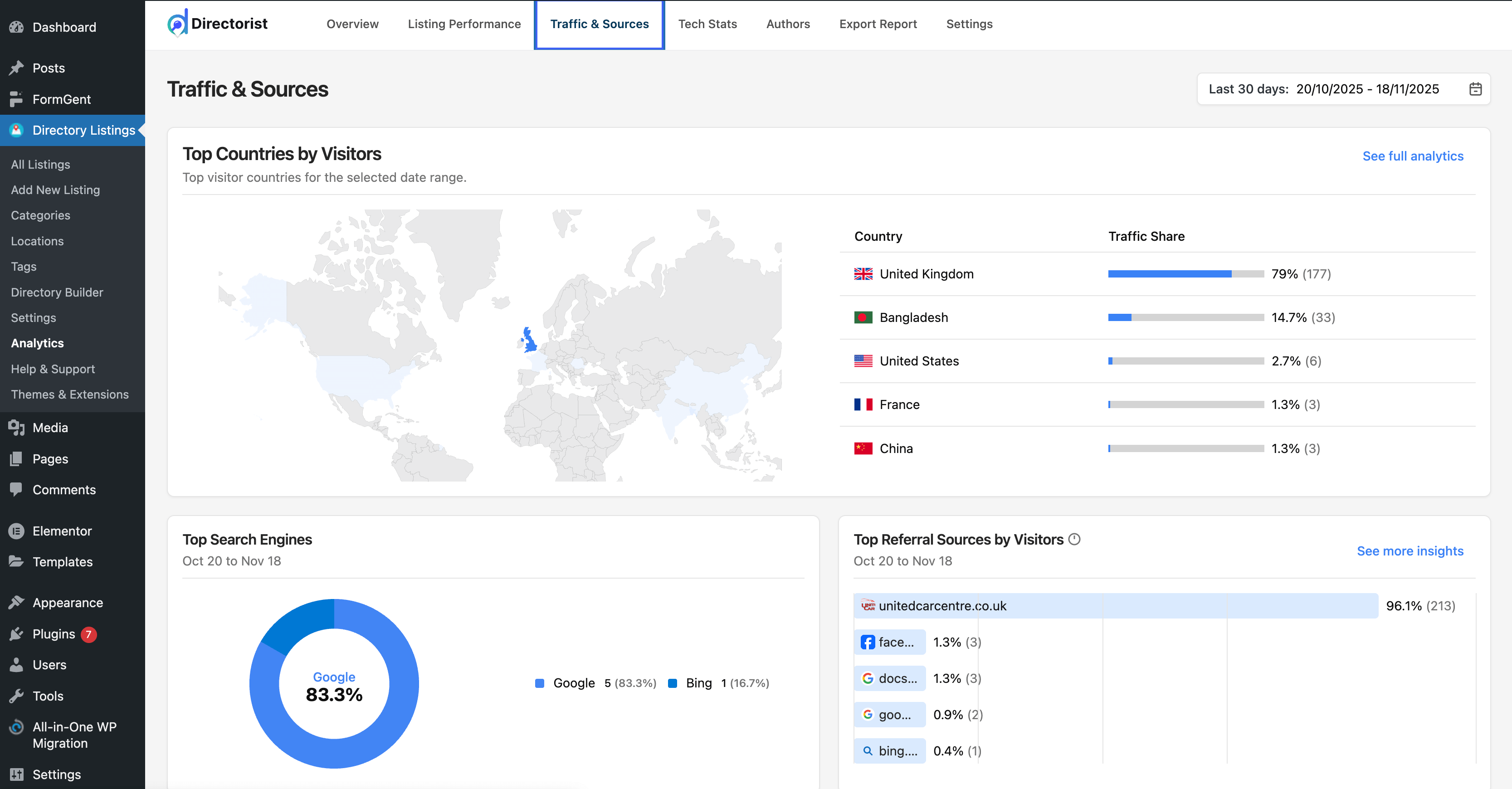
Task: Click the Facebook icon in referral list
Action: click(x=868, y=642)
